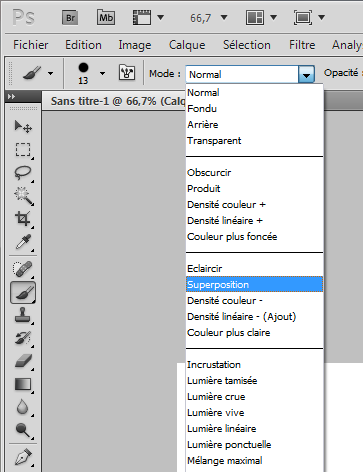Viewport: 363px width, 472px height.
Task: Expand the Arrange Documents dropdown arrow
Action: [x=273, y=17]
